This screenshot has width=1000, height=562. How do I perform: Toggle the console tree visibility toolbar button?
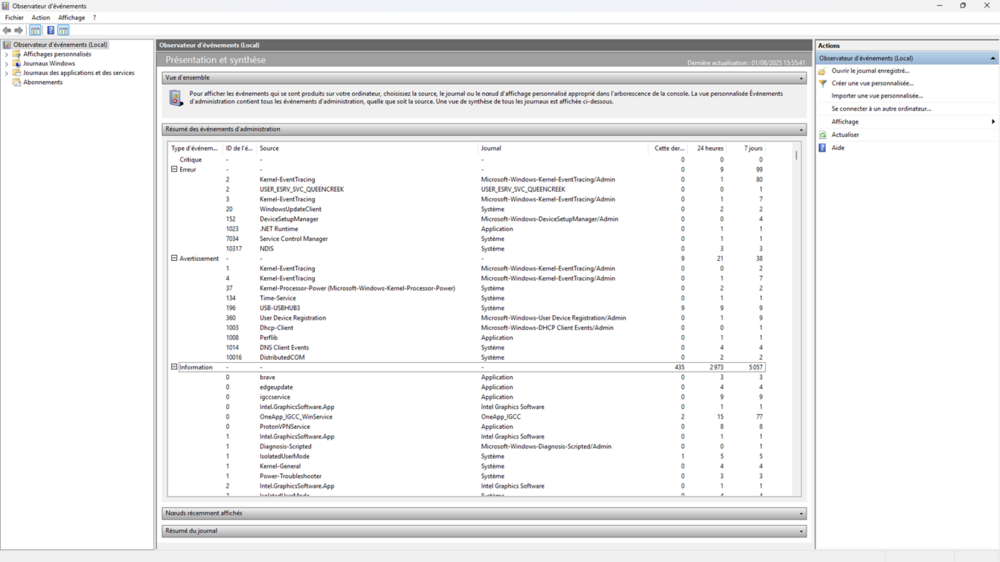tap(35, 31)
